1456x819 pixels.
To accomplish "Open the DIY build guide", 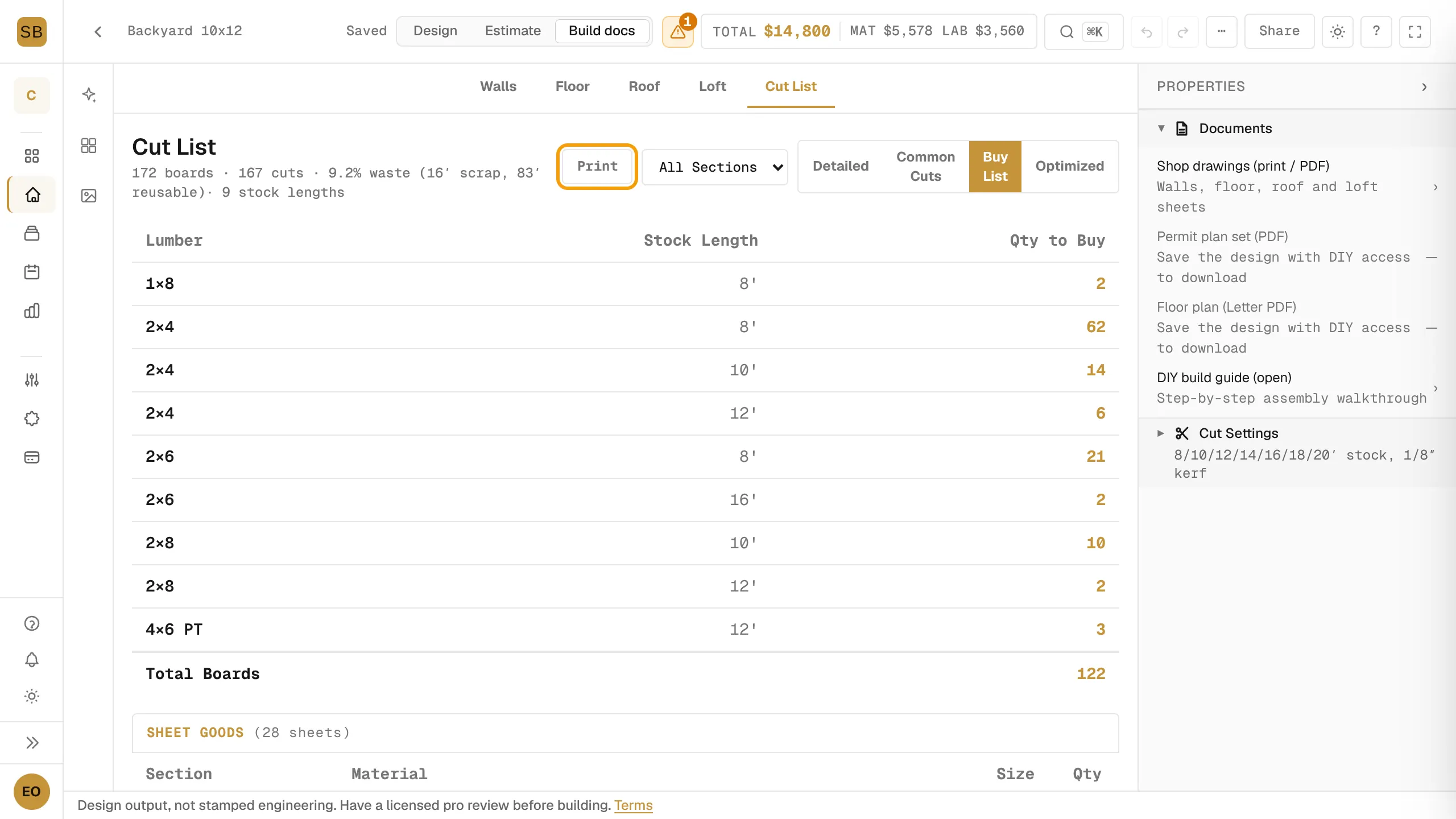I will coord(1297,388).
